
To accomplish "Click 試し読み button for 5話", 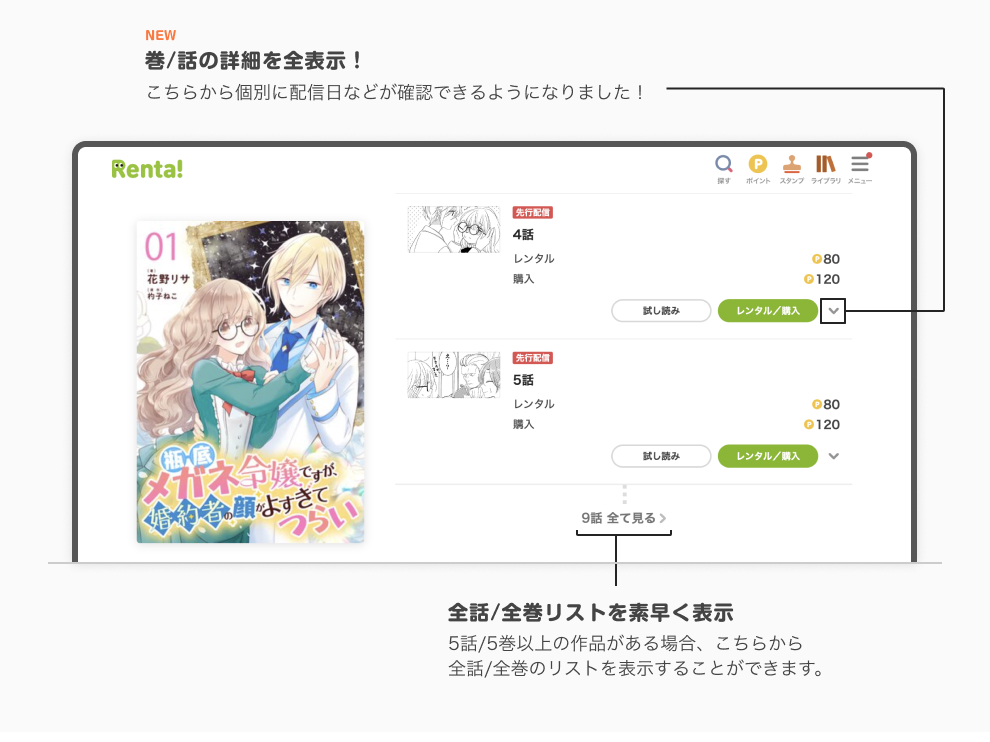I will coord(661,456).
